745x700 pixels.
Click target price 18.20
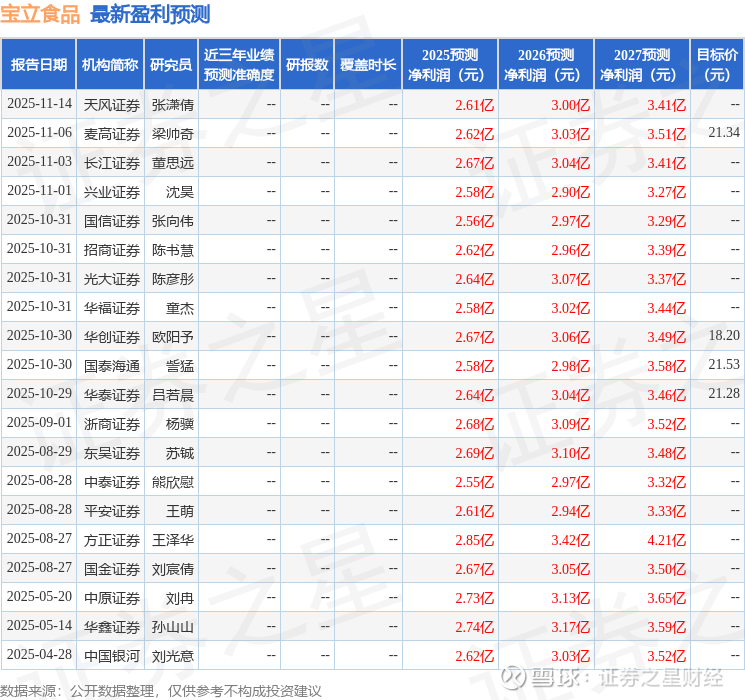coord(724,336)
